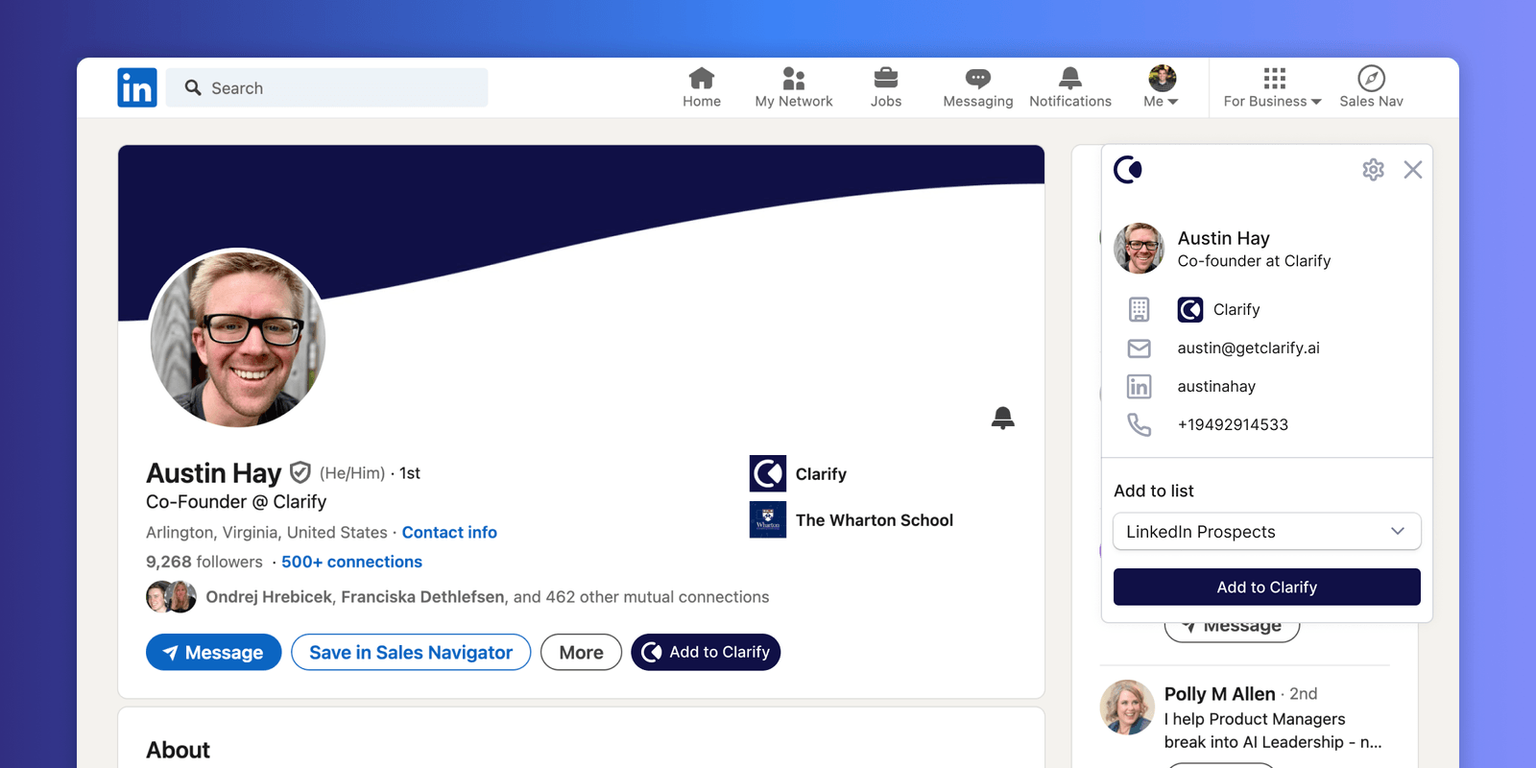Viewport: 1536px width, 768px height.
Task: Open the Jobs section
Action: coord(886,88)
